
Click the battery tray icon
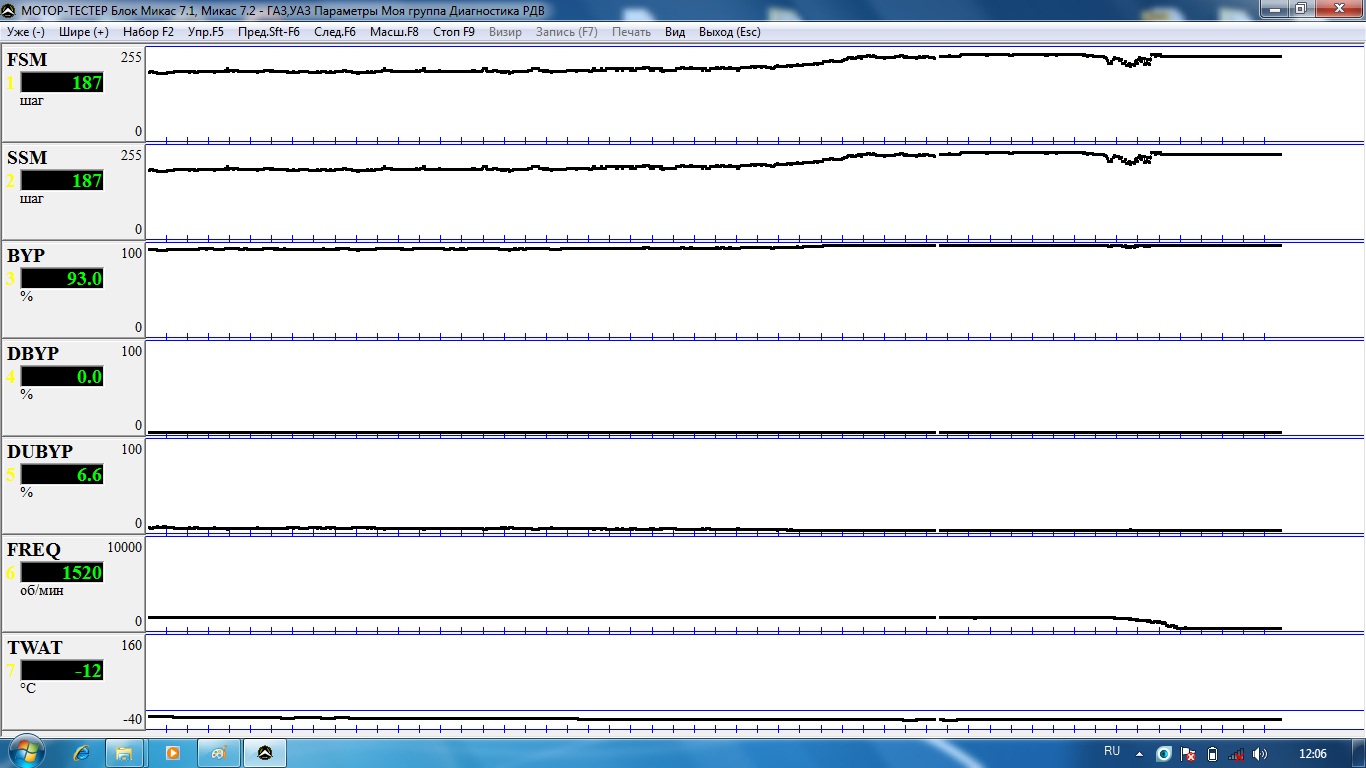(1212, 754)
